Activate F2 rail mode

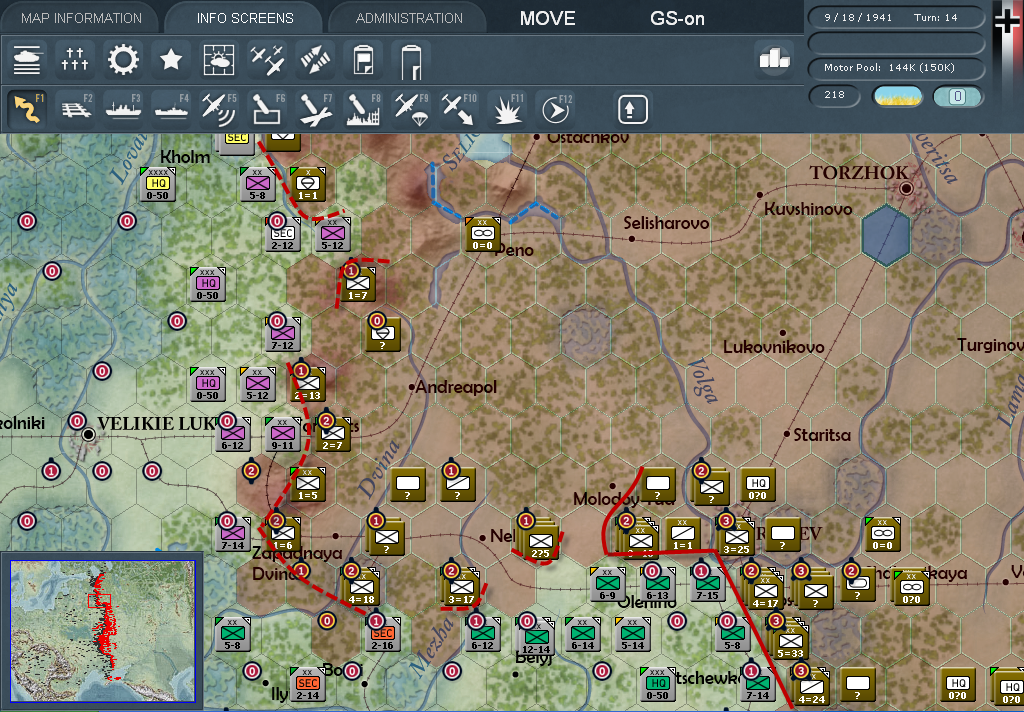coord(75,108)
